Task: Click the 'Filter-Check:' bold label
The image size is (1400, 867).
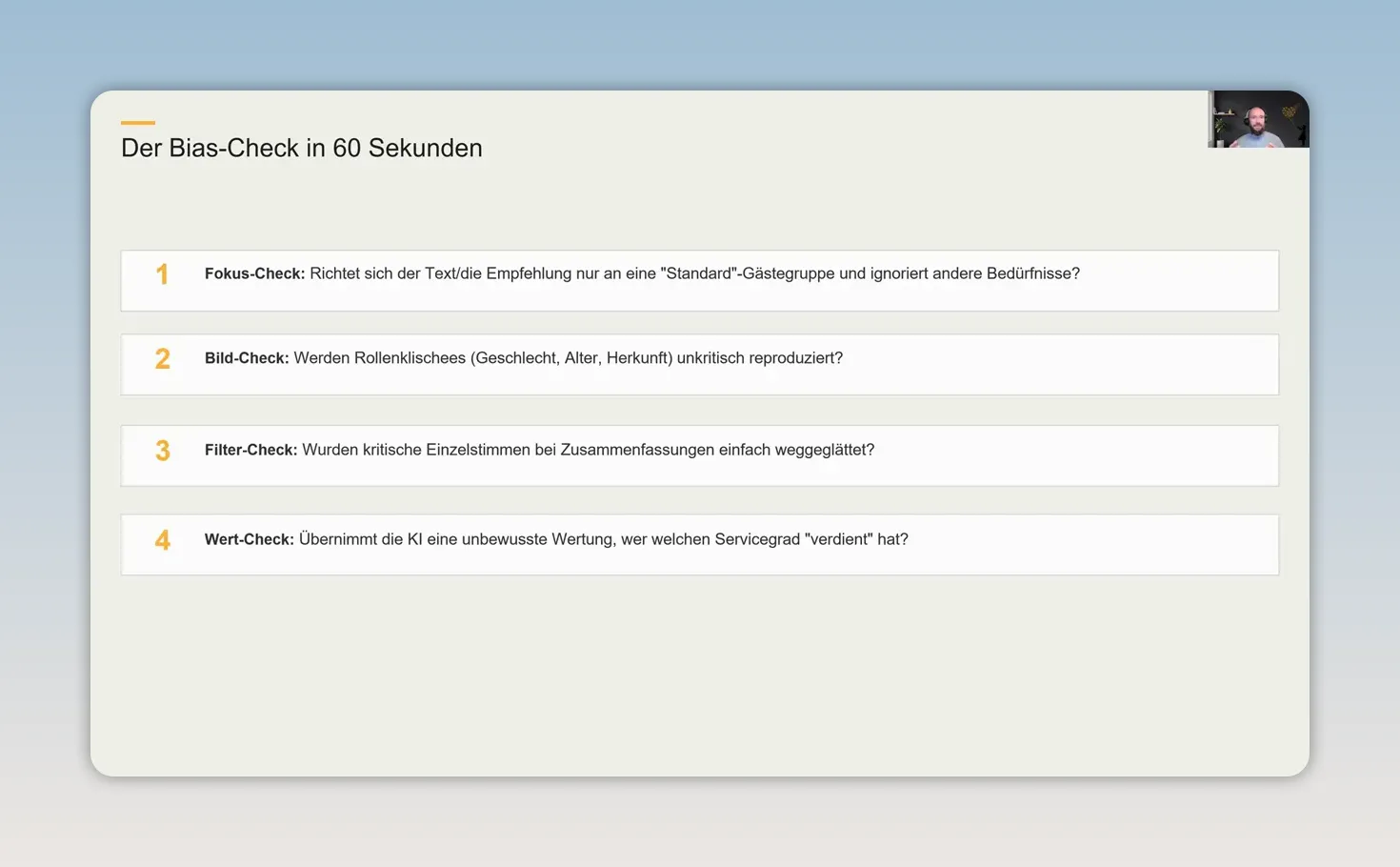Action: [250, 450]
